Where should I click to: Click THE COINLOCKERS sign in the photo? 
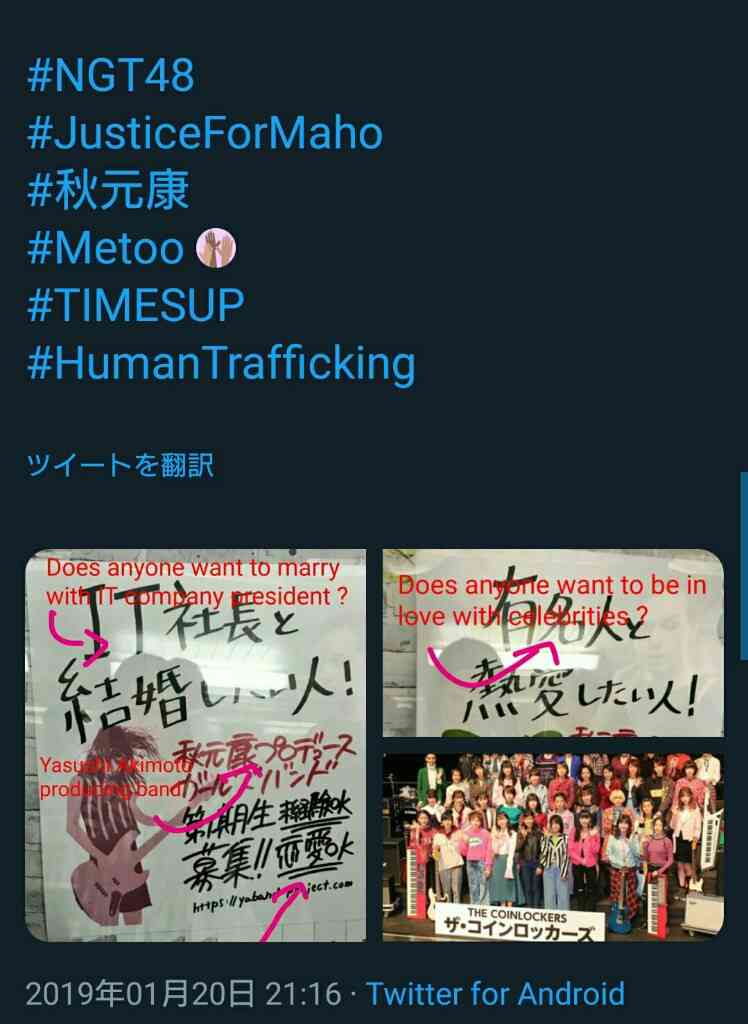[x=519, y=921]
